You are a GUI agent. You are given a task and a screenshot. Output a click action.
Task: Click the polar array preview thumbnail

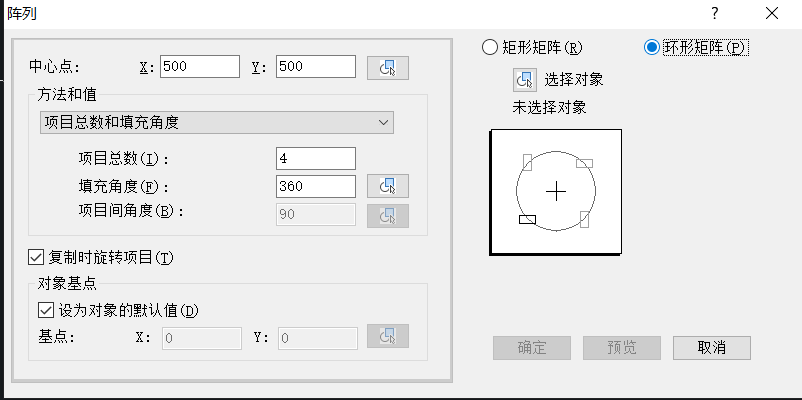555,191
